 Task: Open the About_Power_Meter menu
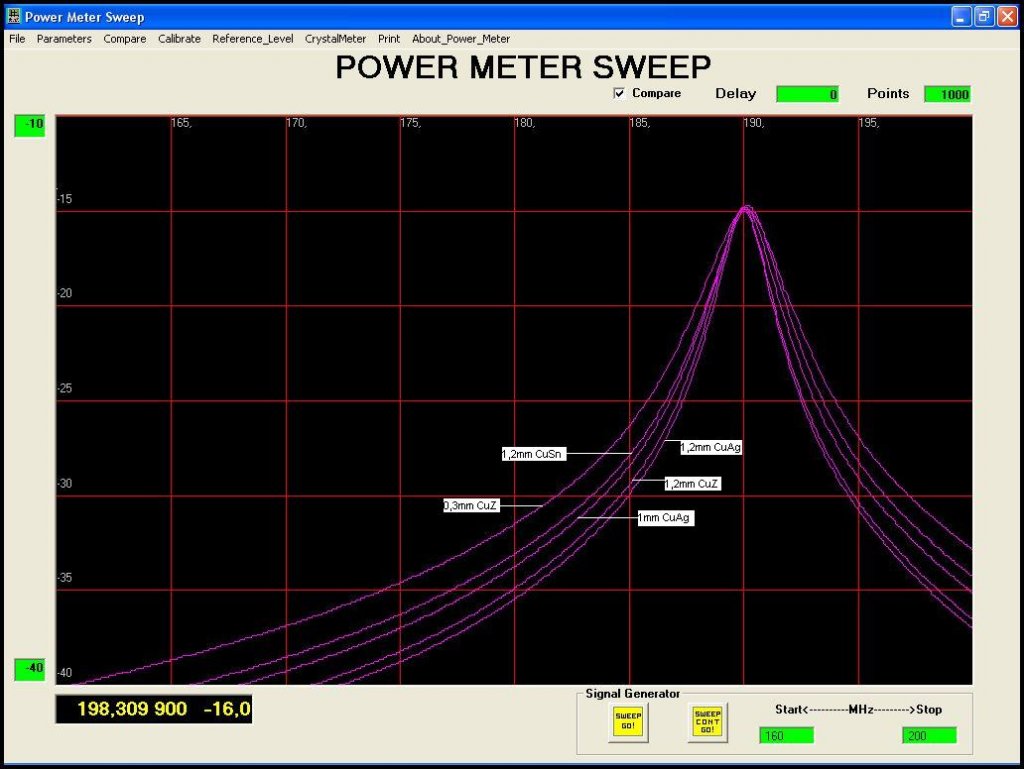coord(460,39)
